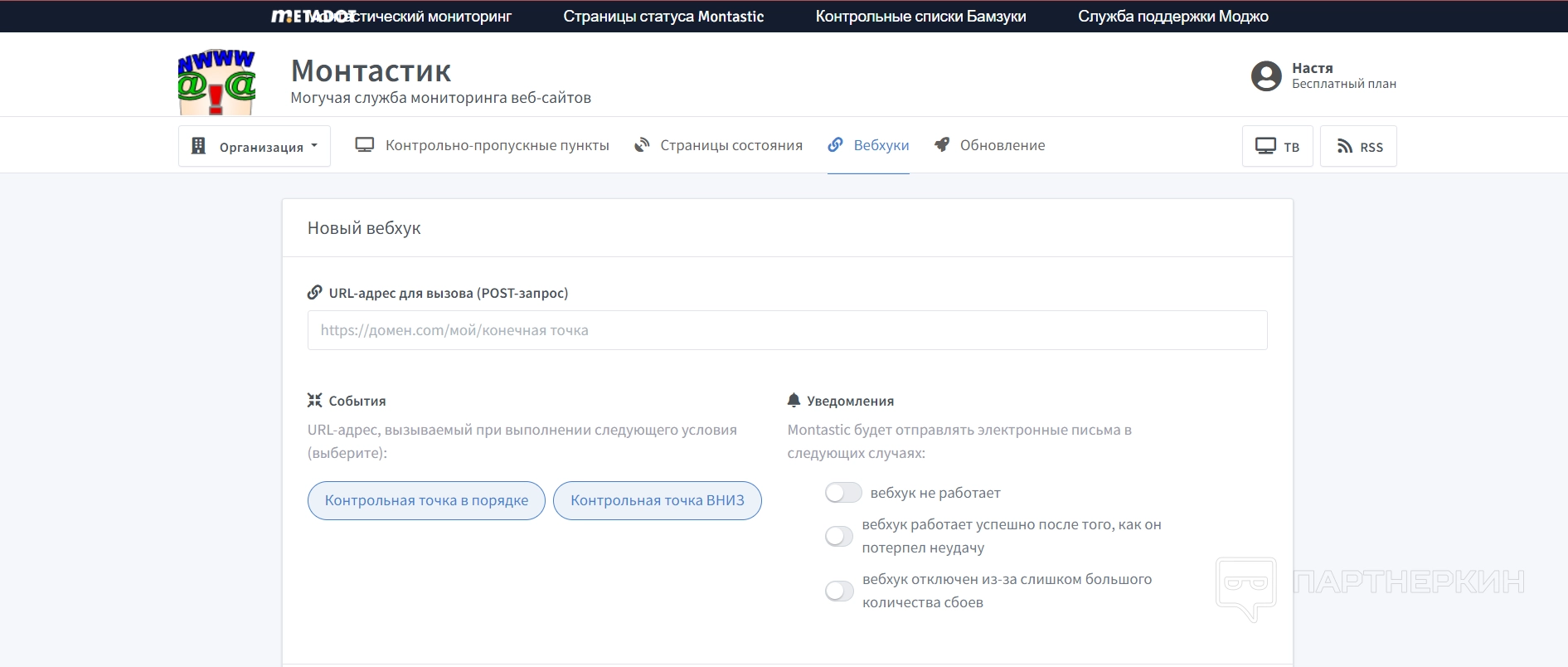
Task: Click the checkpoints monitor icon
Action: (364, 145)
